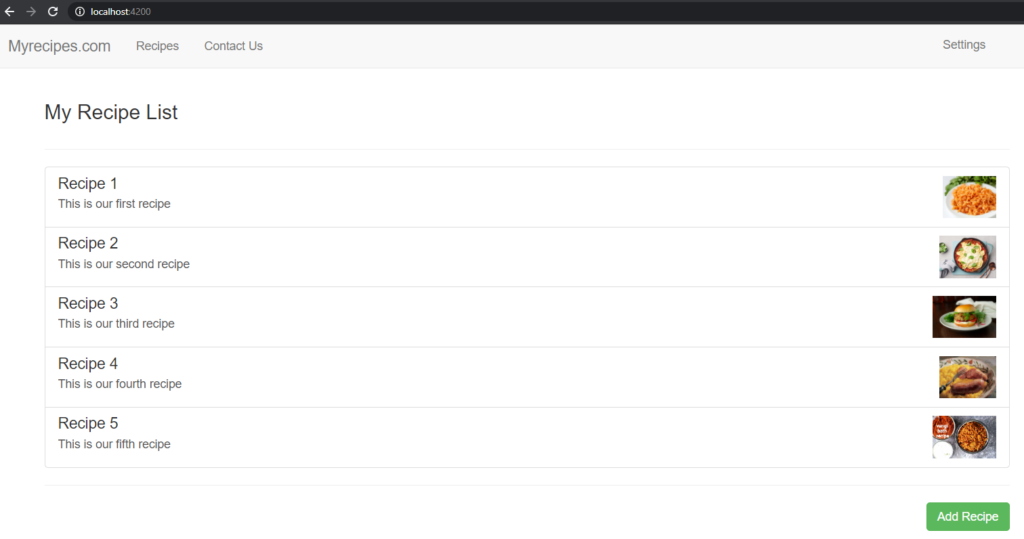
Task: Open the Recipes nav item
Action: [157, 46]
